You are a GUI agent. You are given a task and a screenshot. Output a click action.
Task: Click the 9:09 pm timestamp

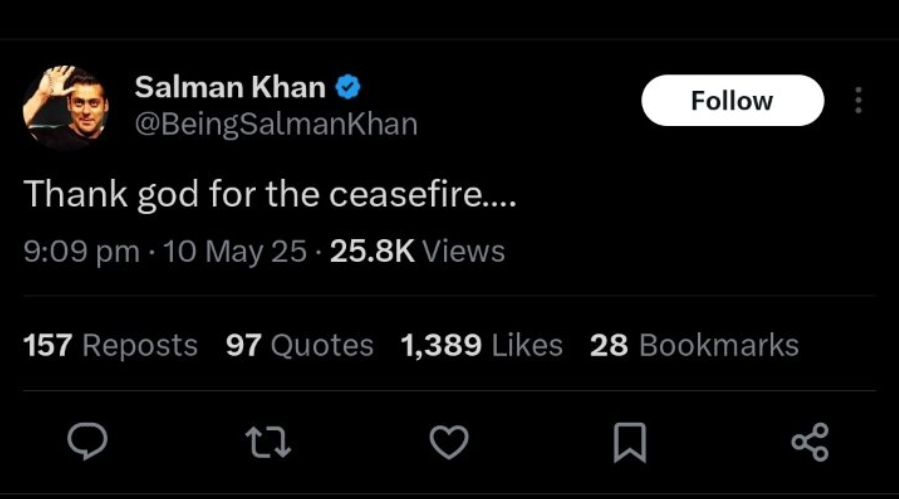click(81, 252)
